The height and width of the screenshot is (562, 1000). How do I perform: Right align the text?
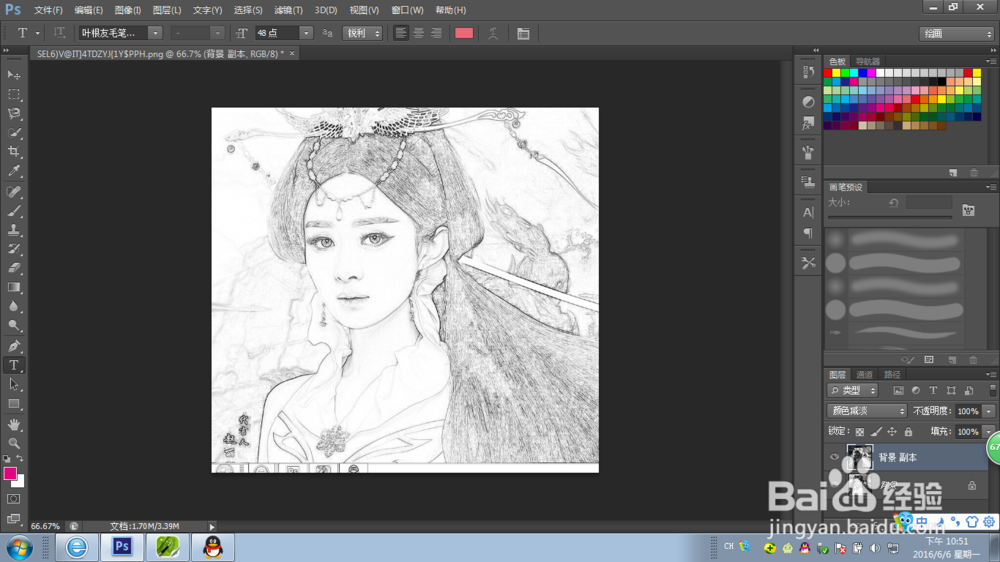pyautogui.click(x=436, y=33)
